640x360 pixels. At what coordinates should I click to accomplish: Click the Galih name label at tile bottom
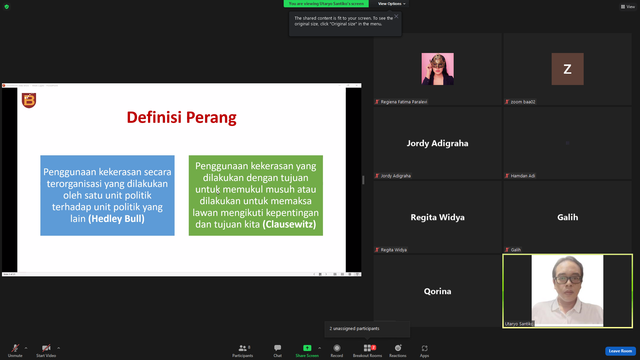pyautogui.click(x=516, y=250)
